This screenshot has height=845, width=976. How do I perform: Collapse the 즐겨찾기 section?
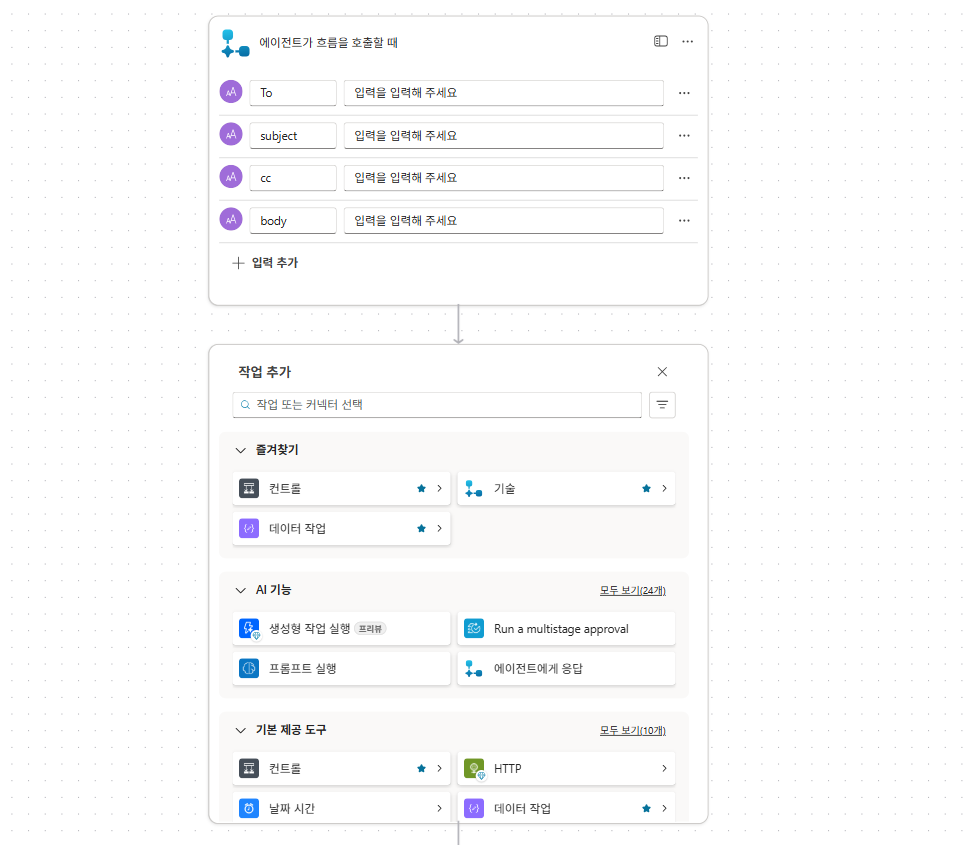click(241, 450)
